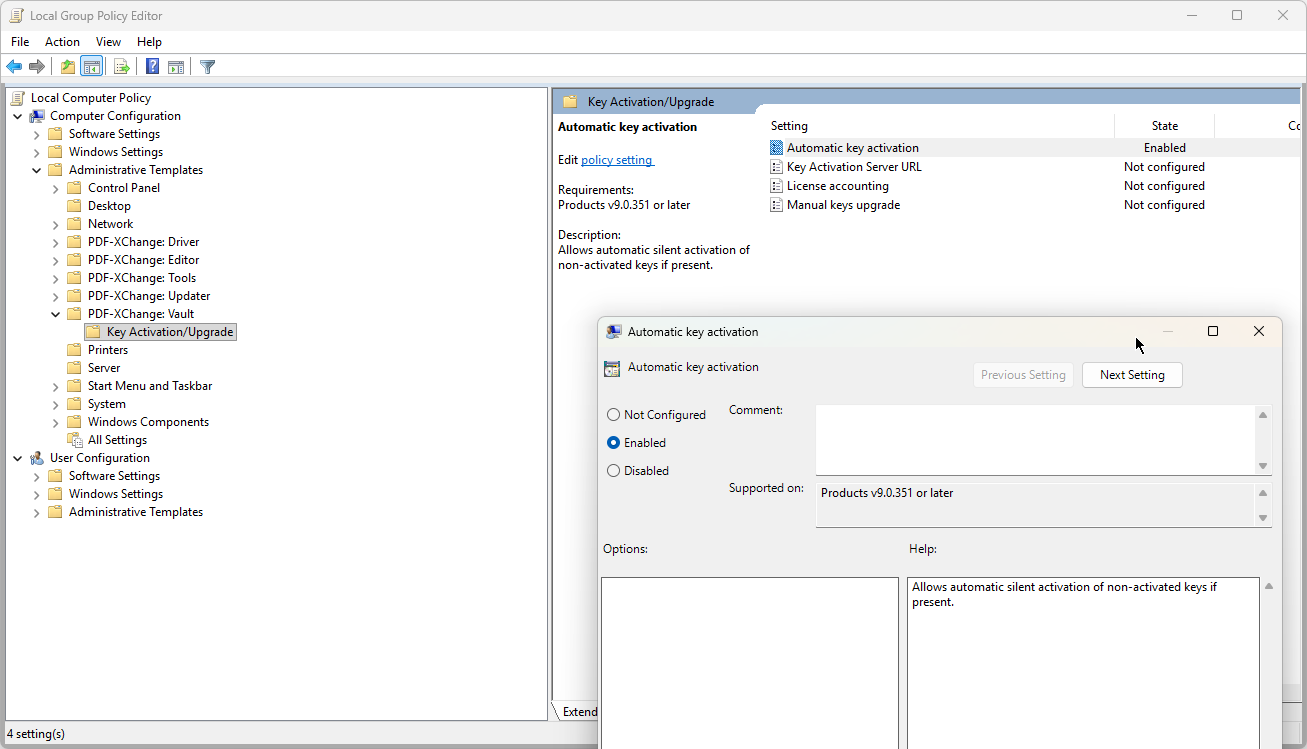1307x749 pixels.
Task: Click the System folder icon in the tree
Action: point(75,404)
